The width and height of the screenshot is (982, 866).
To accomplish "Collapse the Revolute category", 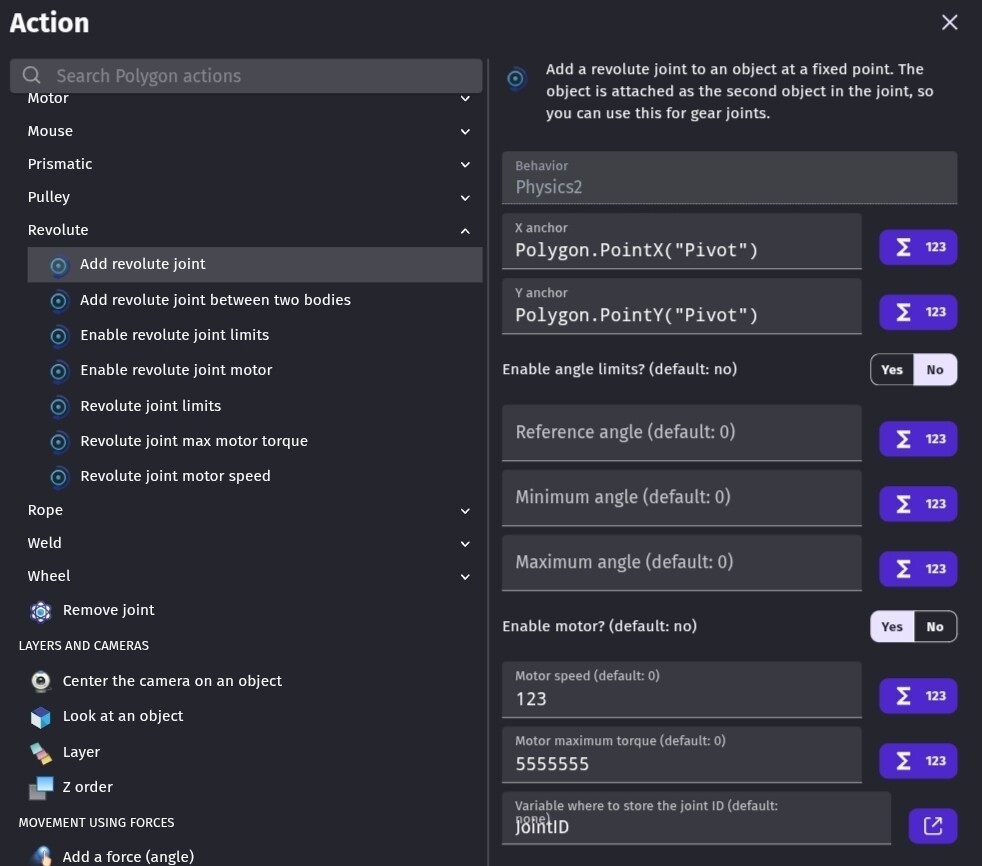I will [x=465, y=231].
